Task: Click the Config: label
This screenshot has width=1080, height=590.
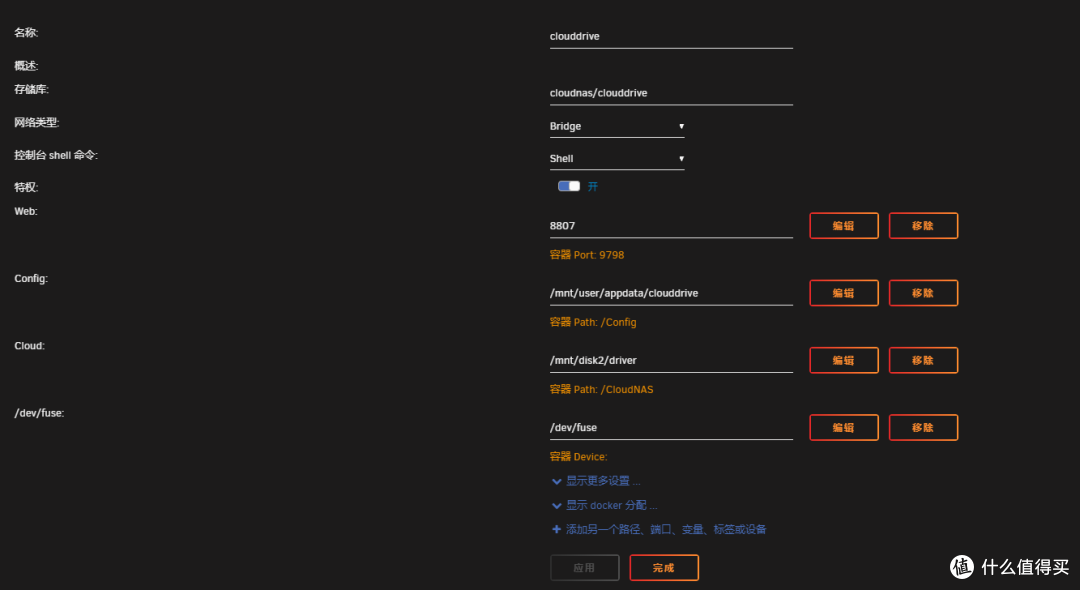Action: pyautogui.click(x=31, y=279)
